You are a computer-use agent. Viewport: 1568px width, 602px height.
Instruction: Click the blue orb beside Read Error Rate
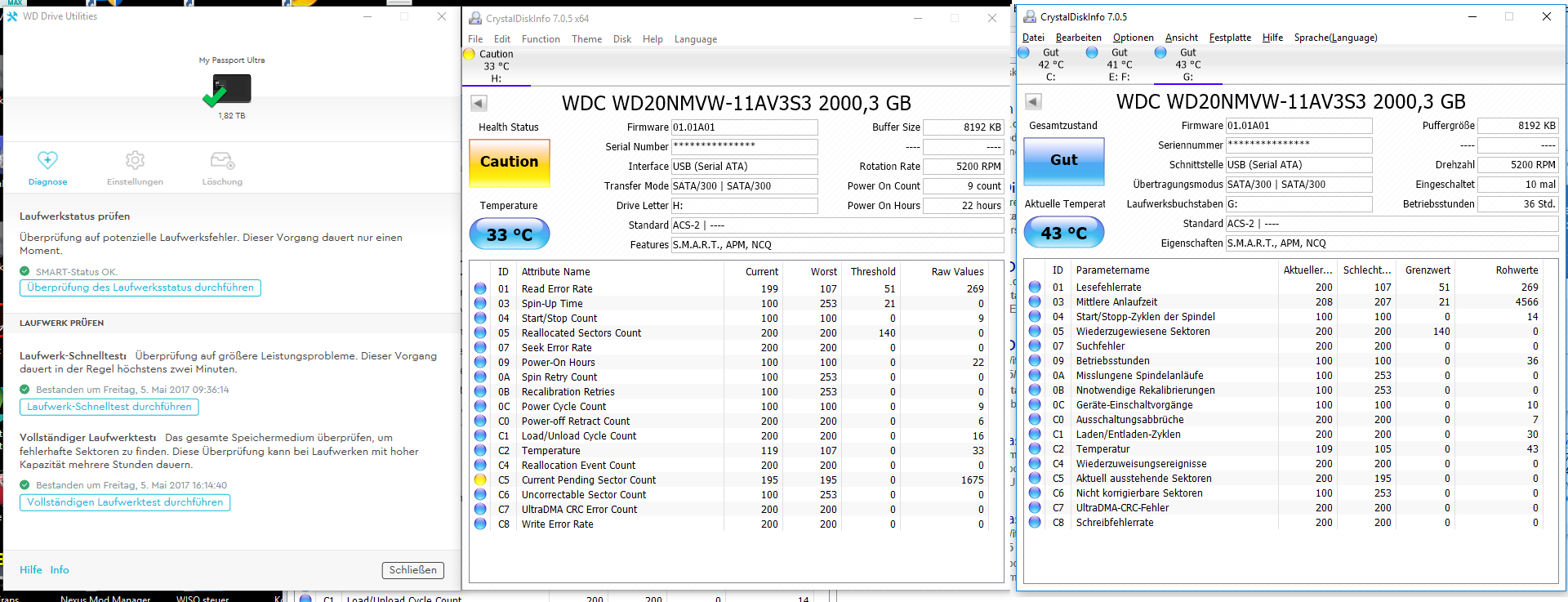click(x=480, y=288)
